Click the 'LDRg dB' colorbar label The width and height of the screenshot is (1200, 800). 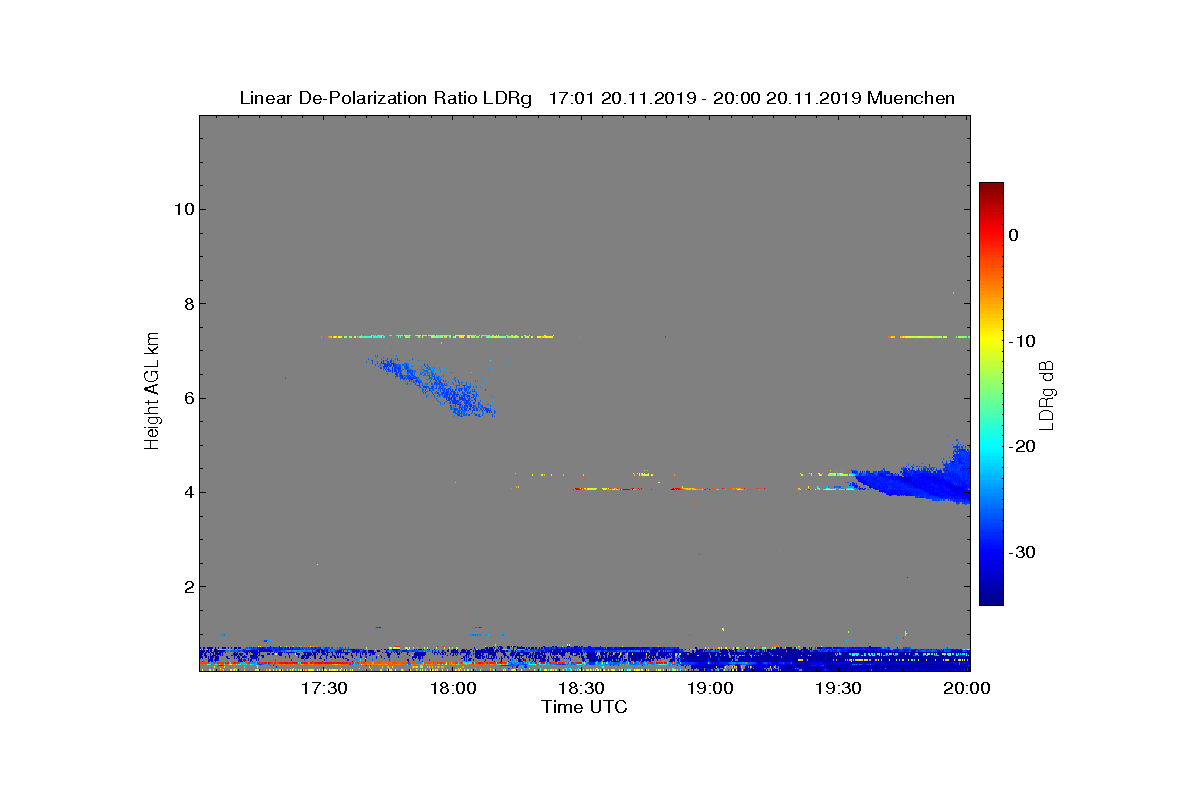[1047, 394]
